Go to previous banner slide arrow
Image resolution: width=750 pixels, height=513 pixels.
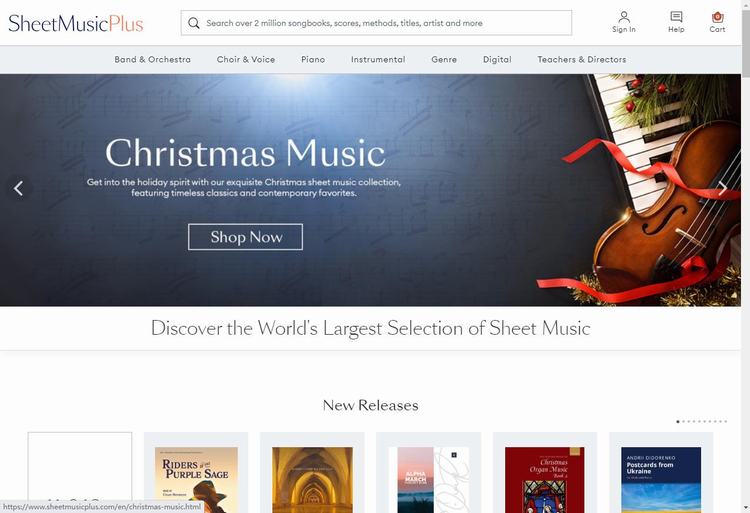(x=18, y=188)
